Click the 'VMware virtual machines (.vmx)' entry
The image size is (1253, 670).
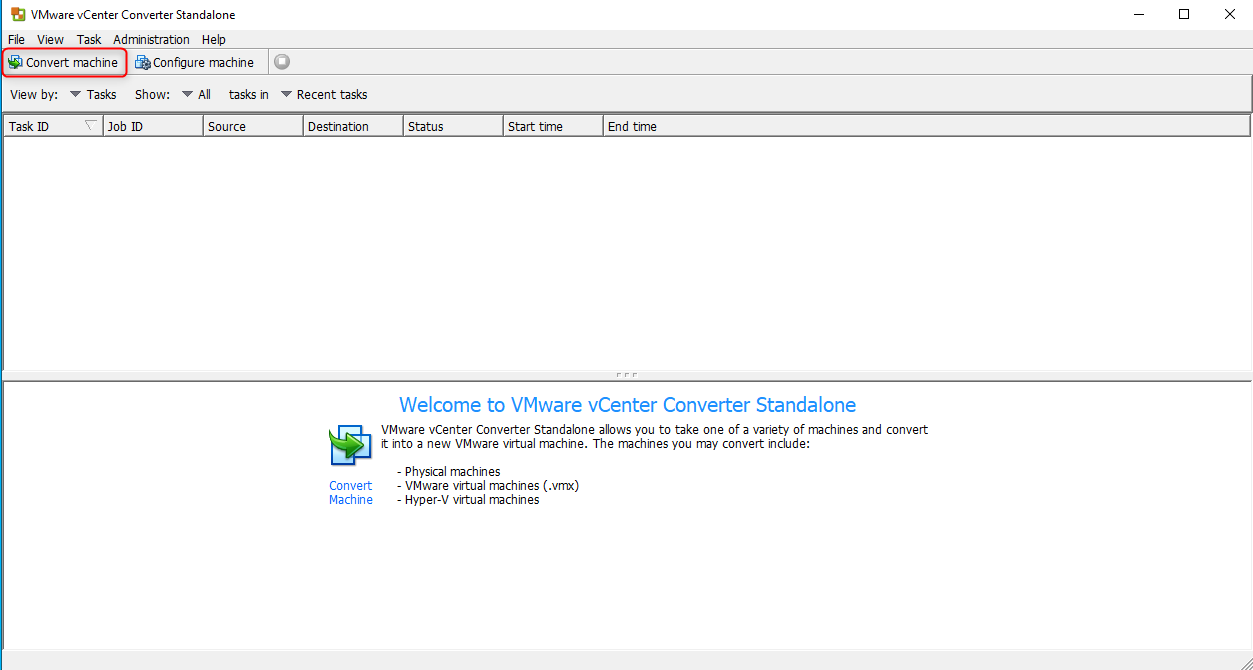click(x=491, y=486)
